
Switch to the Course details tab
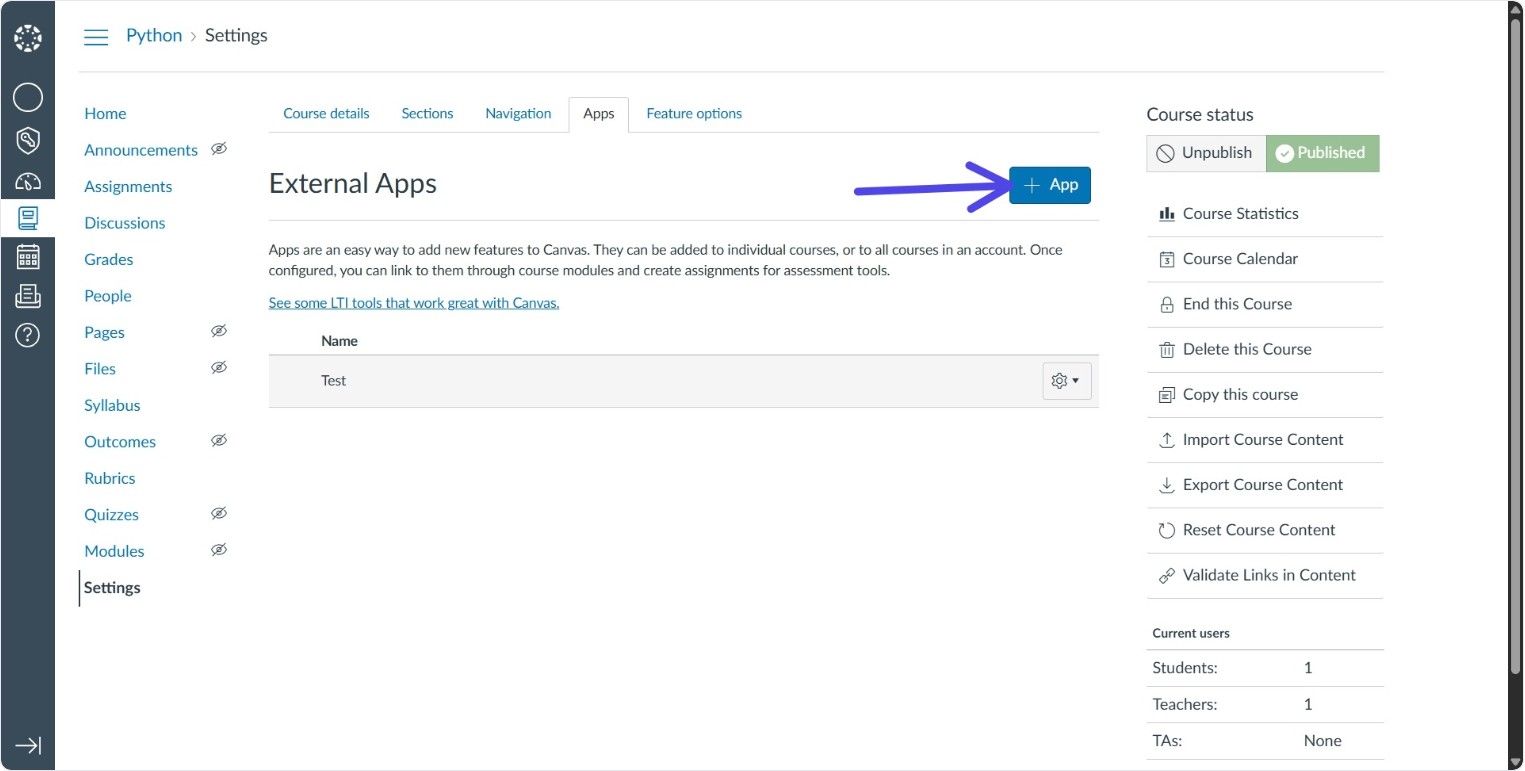pyautogui.click(x=326, y=114)
